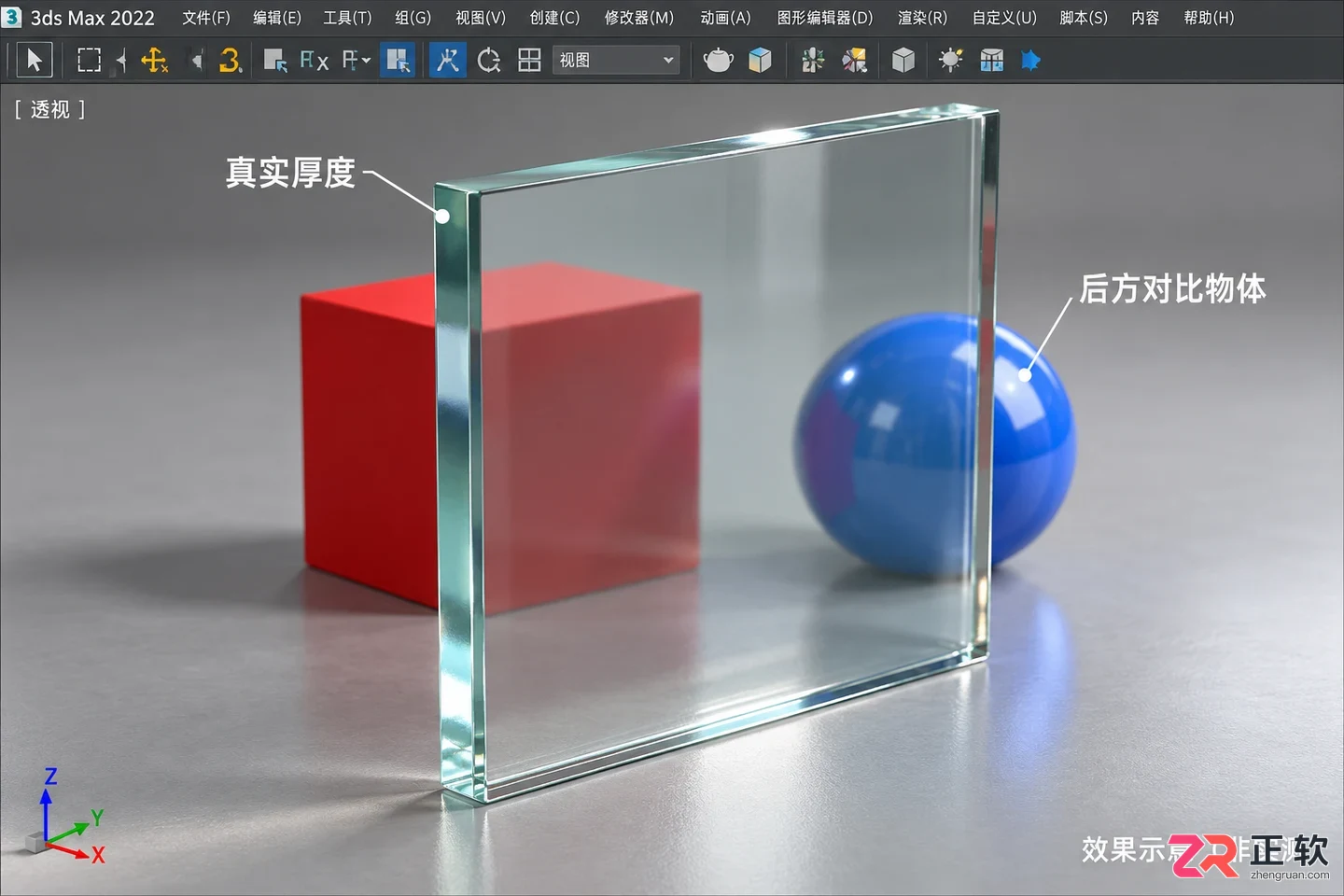The height and width of the screenshot is (896, 1344).
Task: Click the 3ds Max application logo icon
Action: (11, 17)
